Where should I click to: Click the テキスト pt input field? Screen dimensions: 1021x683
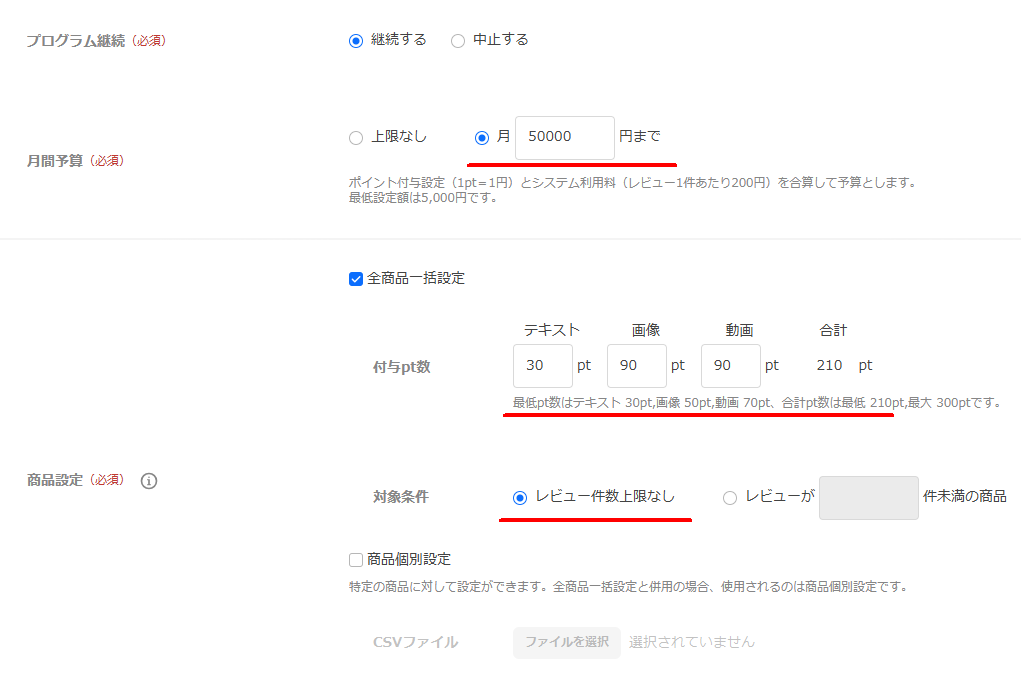pos(542,366)
